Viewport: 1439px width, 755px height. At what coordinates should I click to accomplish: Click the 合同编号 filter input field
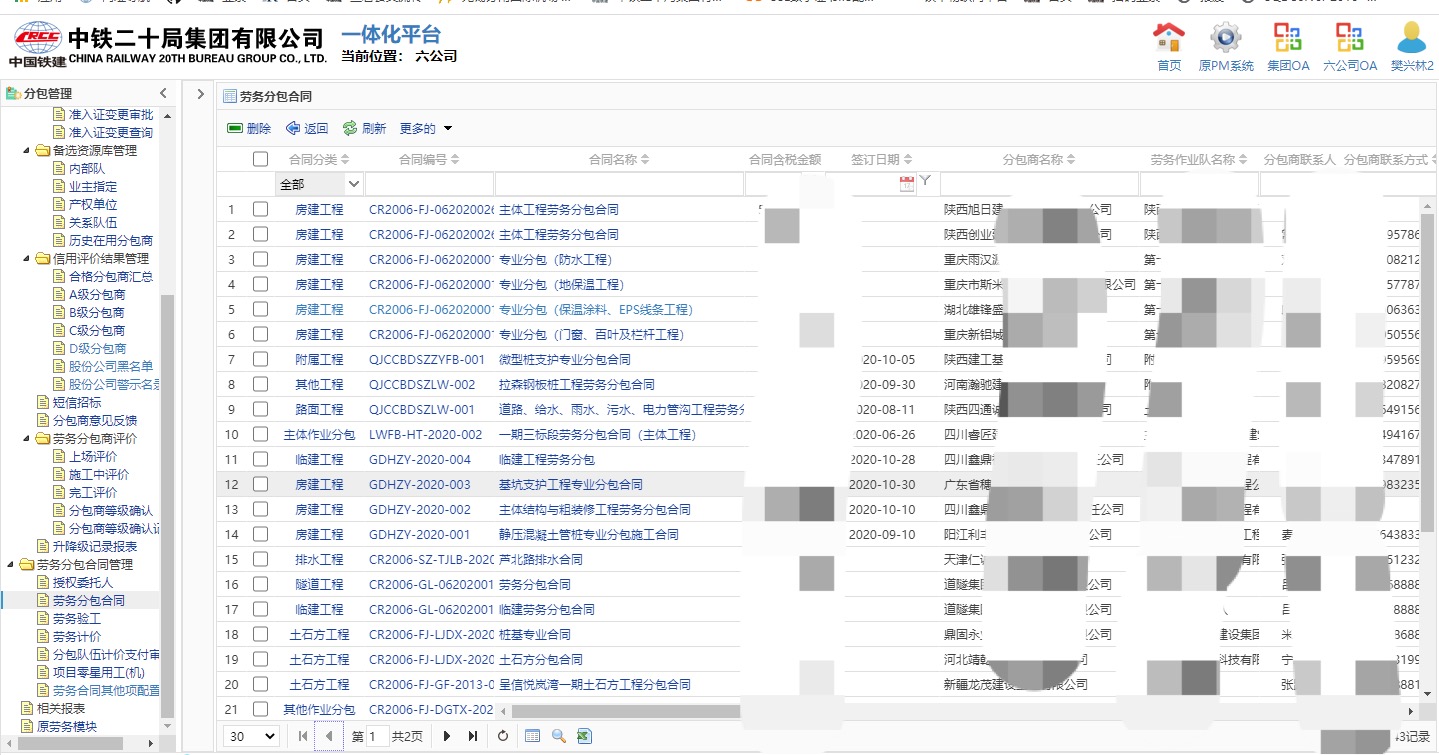tap(429, 184)
